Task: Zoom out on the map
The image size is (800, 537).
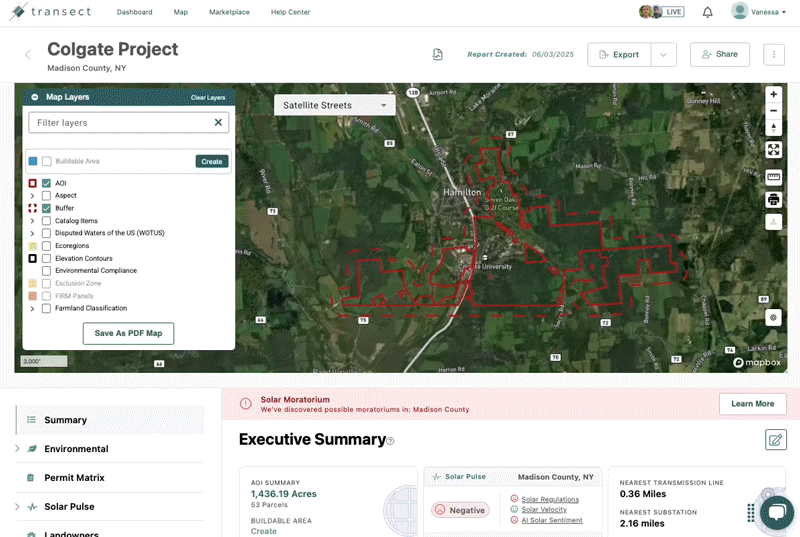Action: click(x=773, y=111)
